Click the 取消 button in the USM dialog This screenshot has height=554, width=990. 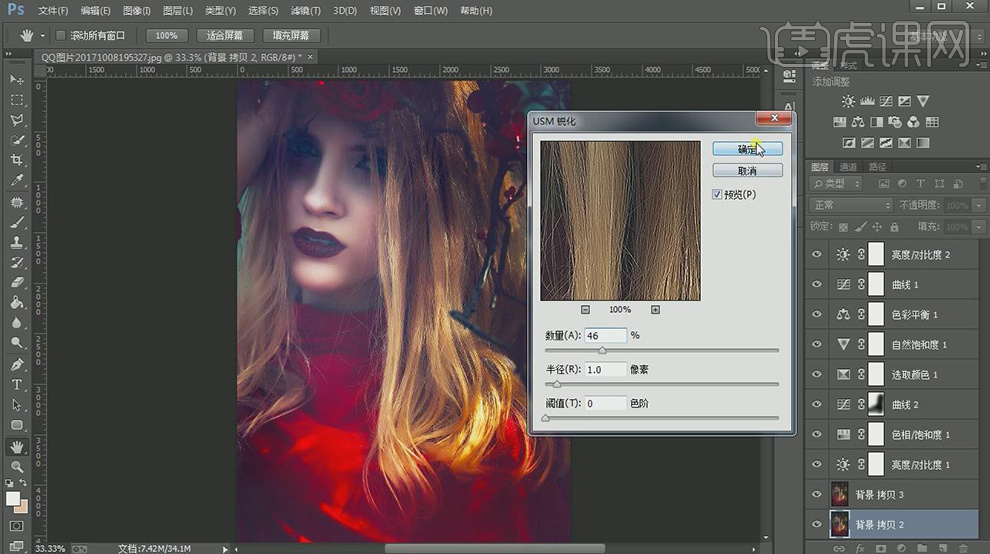747,171
